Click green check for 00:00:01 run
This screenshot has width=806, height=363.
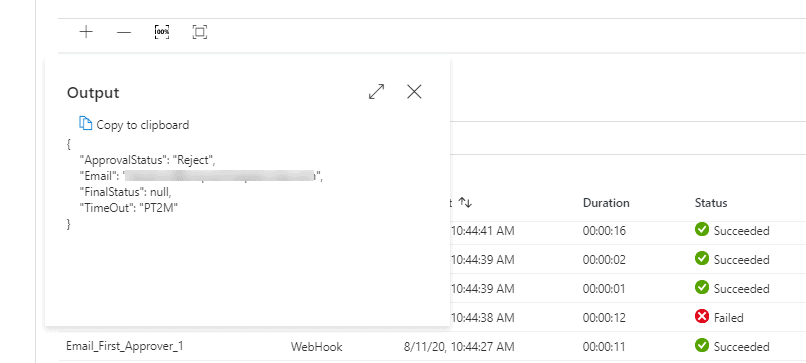pyautogui.click(x=702, y=288)
